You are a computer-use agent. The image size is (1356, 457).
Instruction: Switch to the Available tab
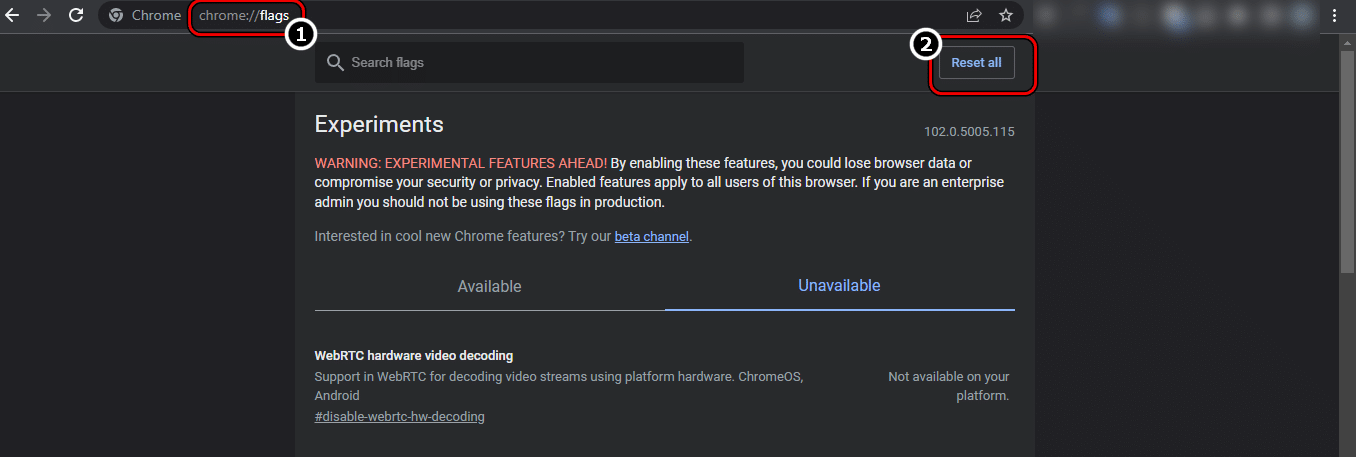(x=489, y=287)
